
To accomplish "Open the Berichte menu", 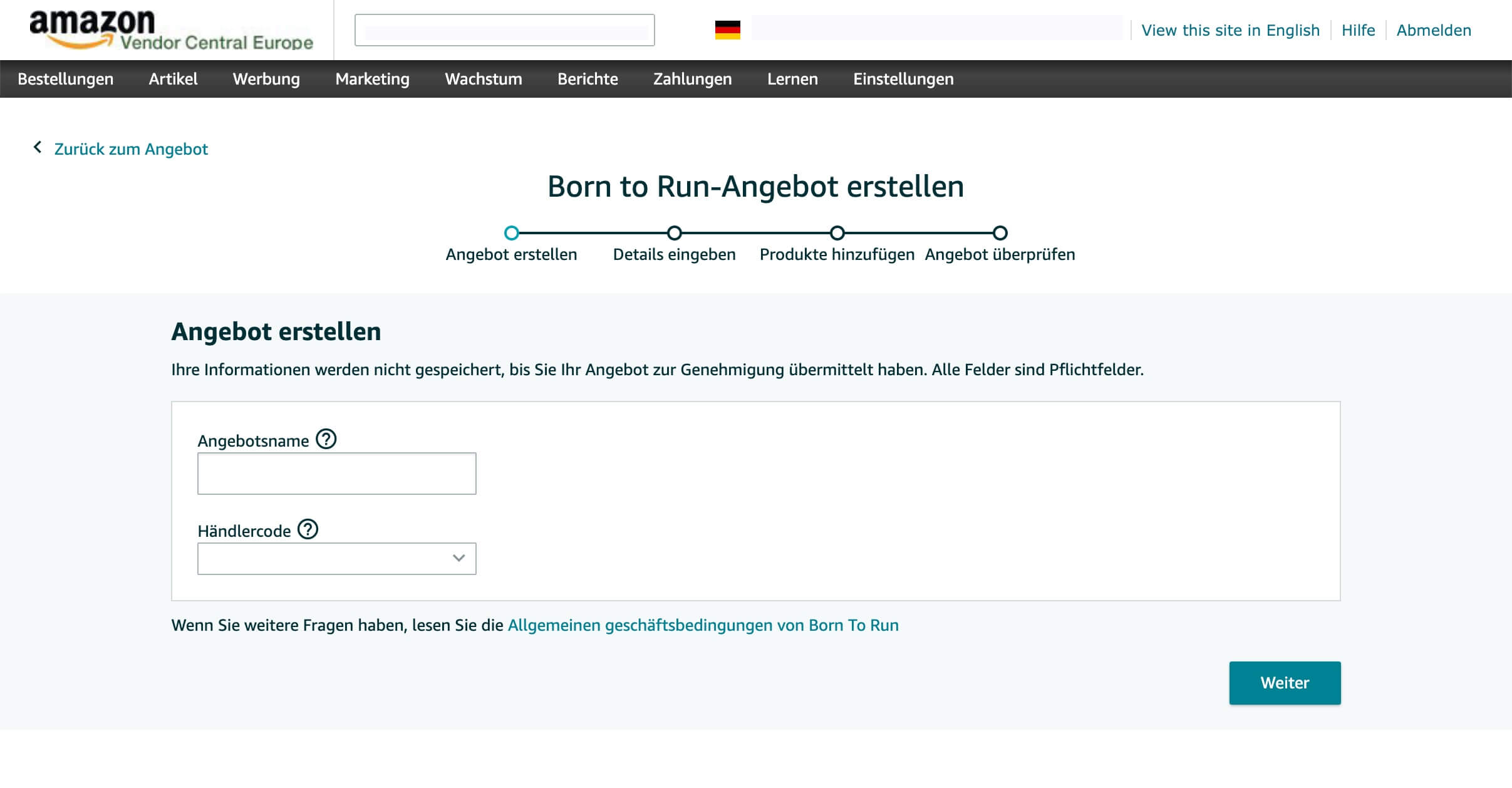I will [588, 79].
